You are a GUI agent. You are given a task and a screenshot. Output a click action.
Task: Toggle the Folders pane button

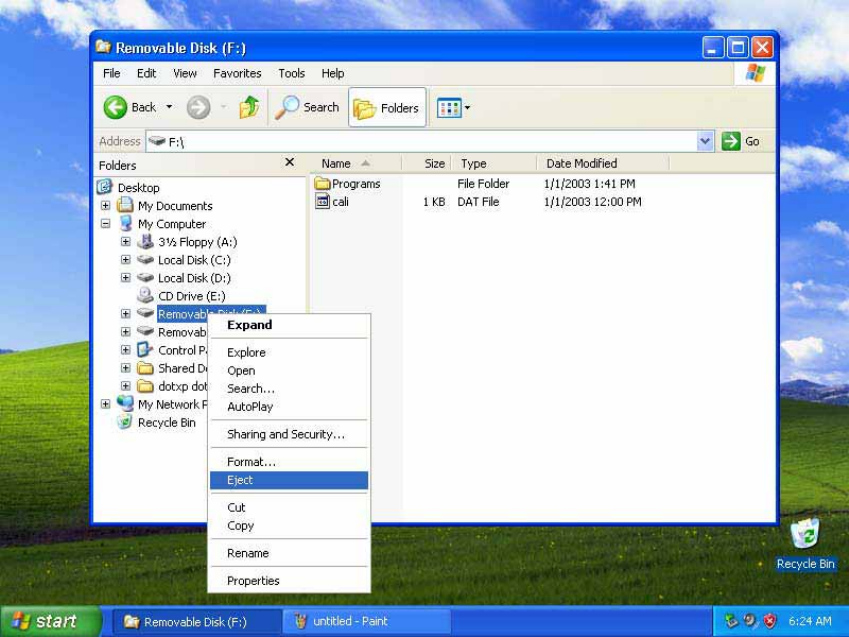click(387, 107)
